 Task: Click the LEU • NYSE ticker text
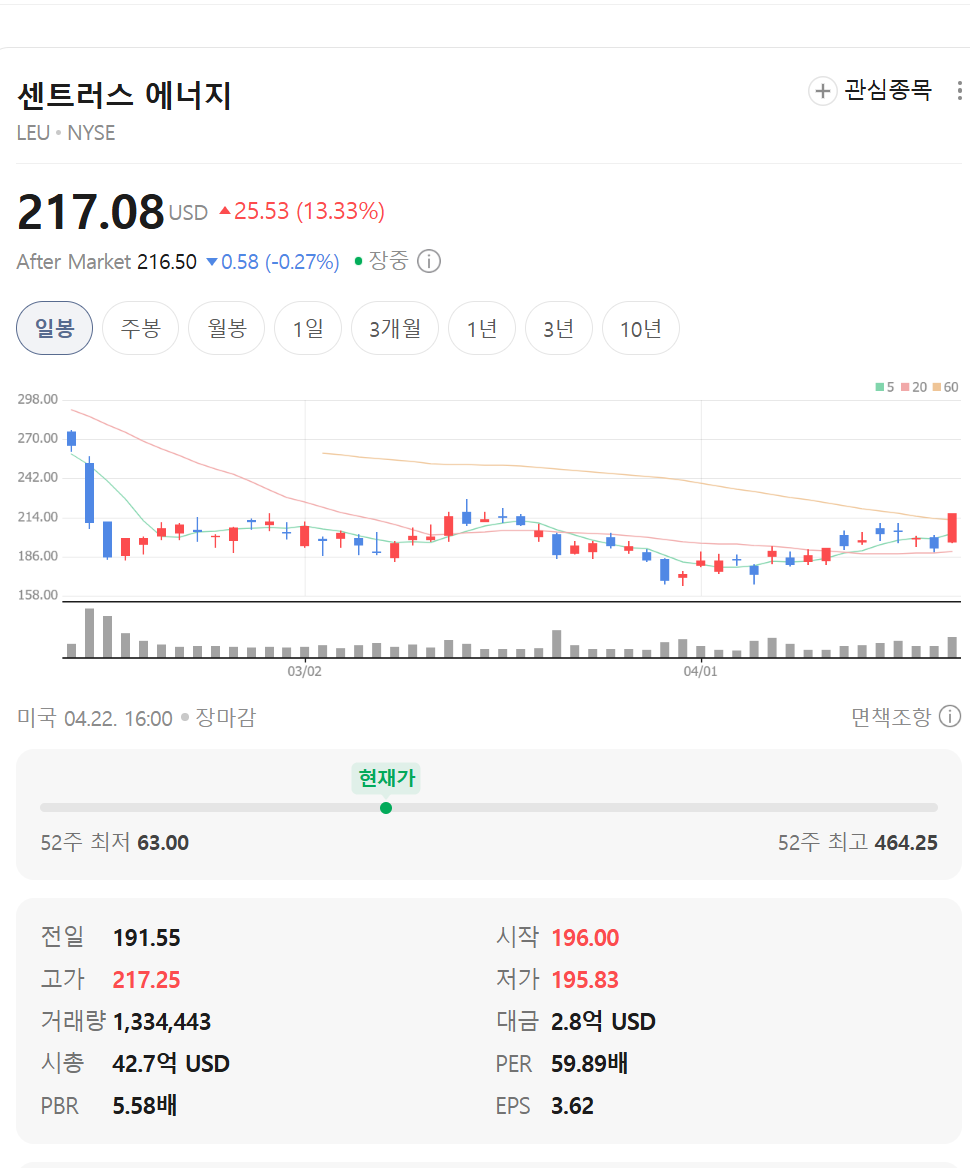66,133
